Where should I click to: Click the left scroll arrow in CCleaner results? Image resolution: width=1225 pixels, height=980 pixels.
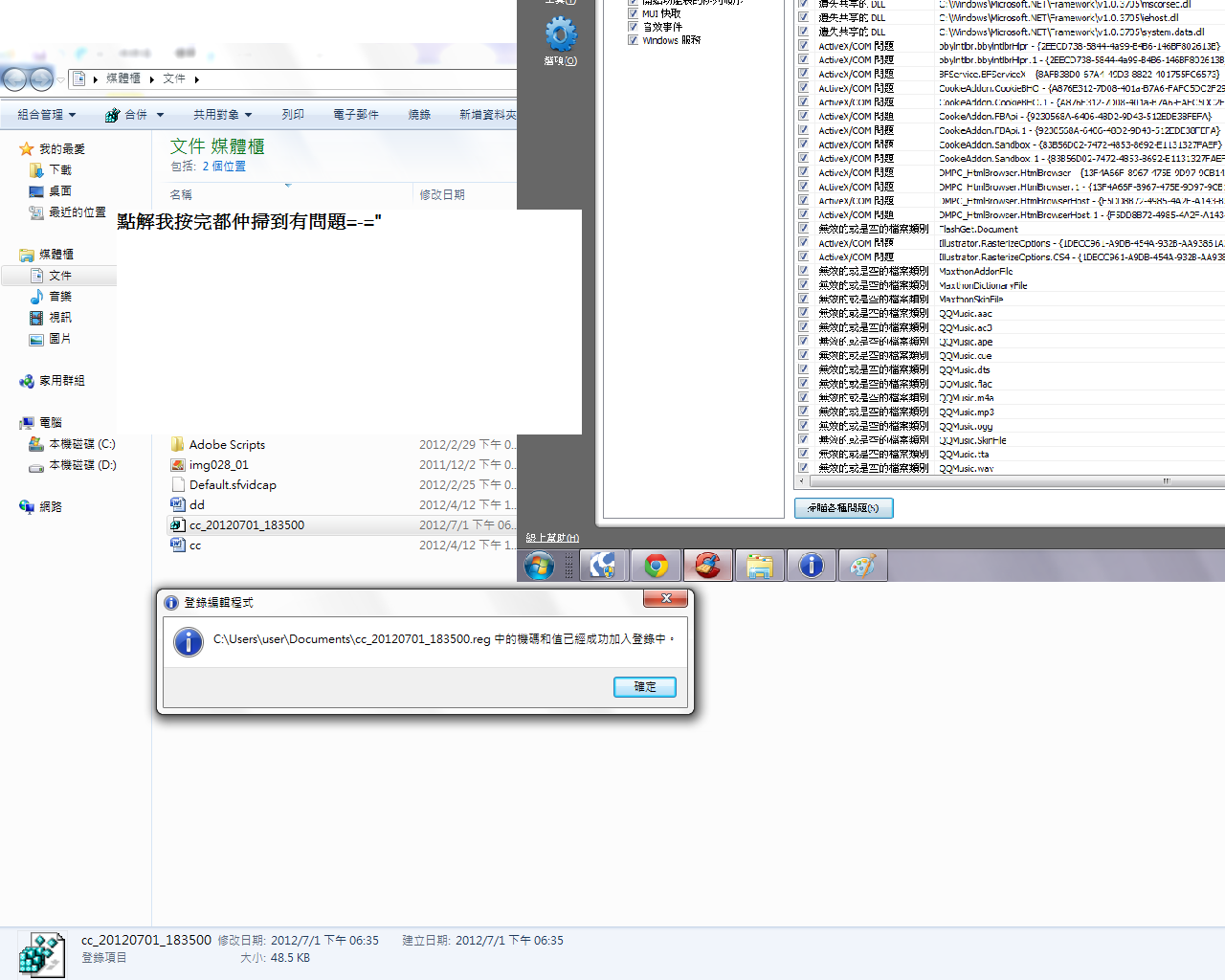click(x=802, y=480)
